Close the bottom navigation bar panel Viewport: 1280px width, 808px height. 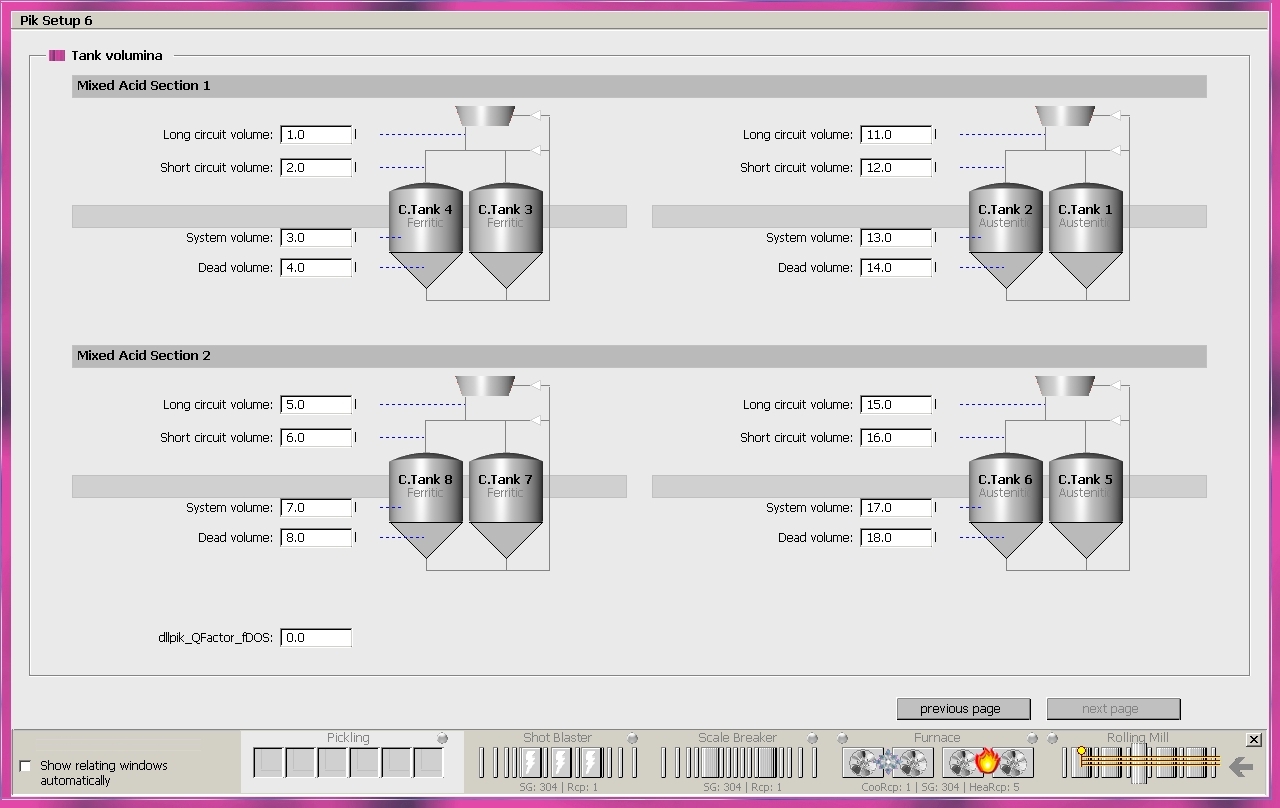click(x=1255, y=739)
